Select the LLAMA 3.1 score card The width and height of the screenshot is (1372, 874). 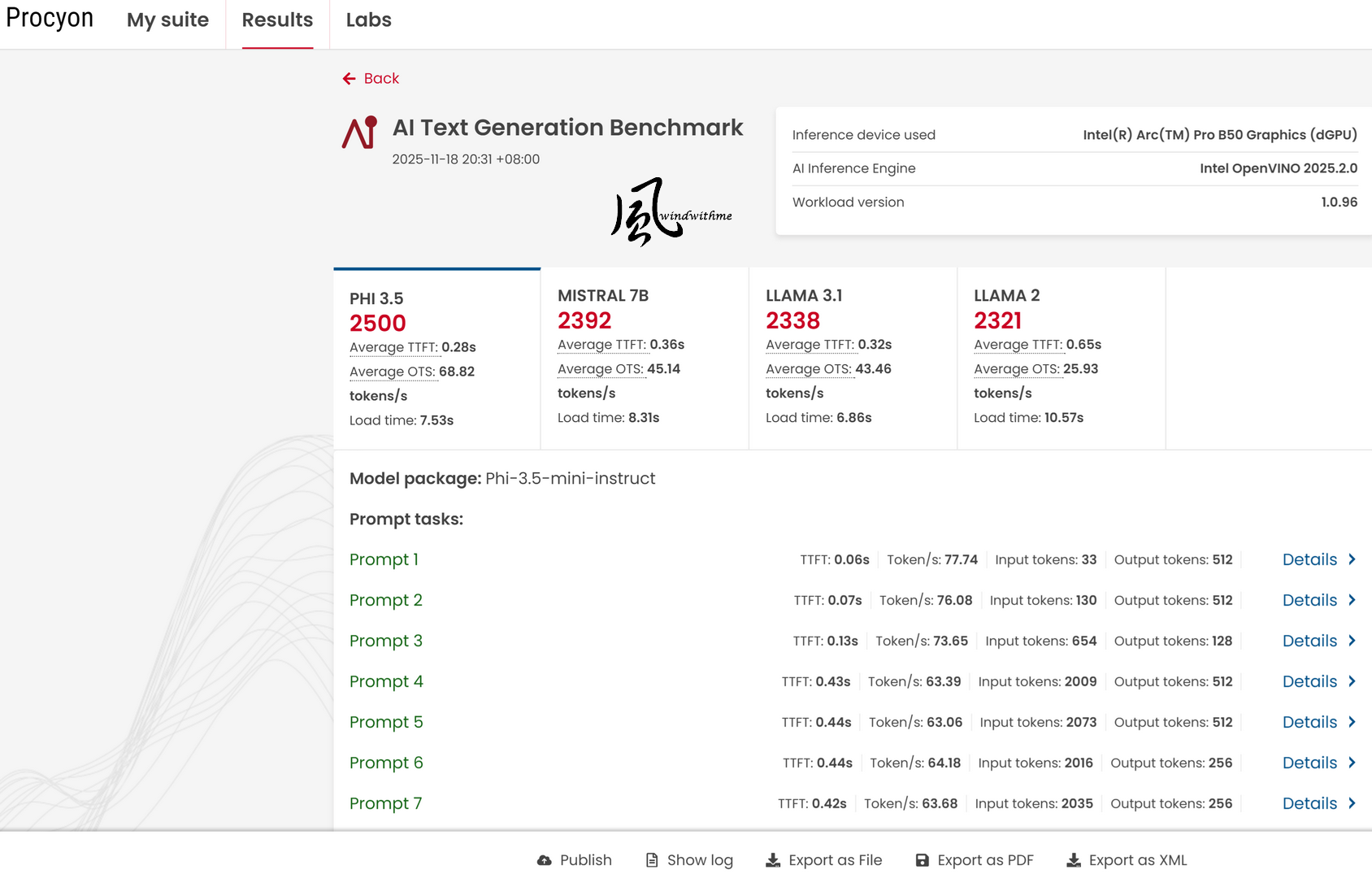click(x=852, y=358)
